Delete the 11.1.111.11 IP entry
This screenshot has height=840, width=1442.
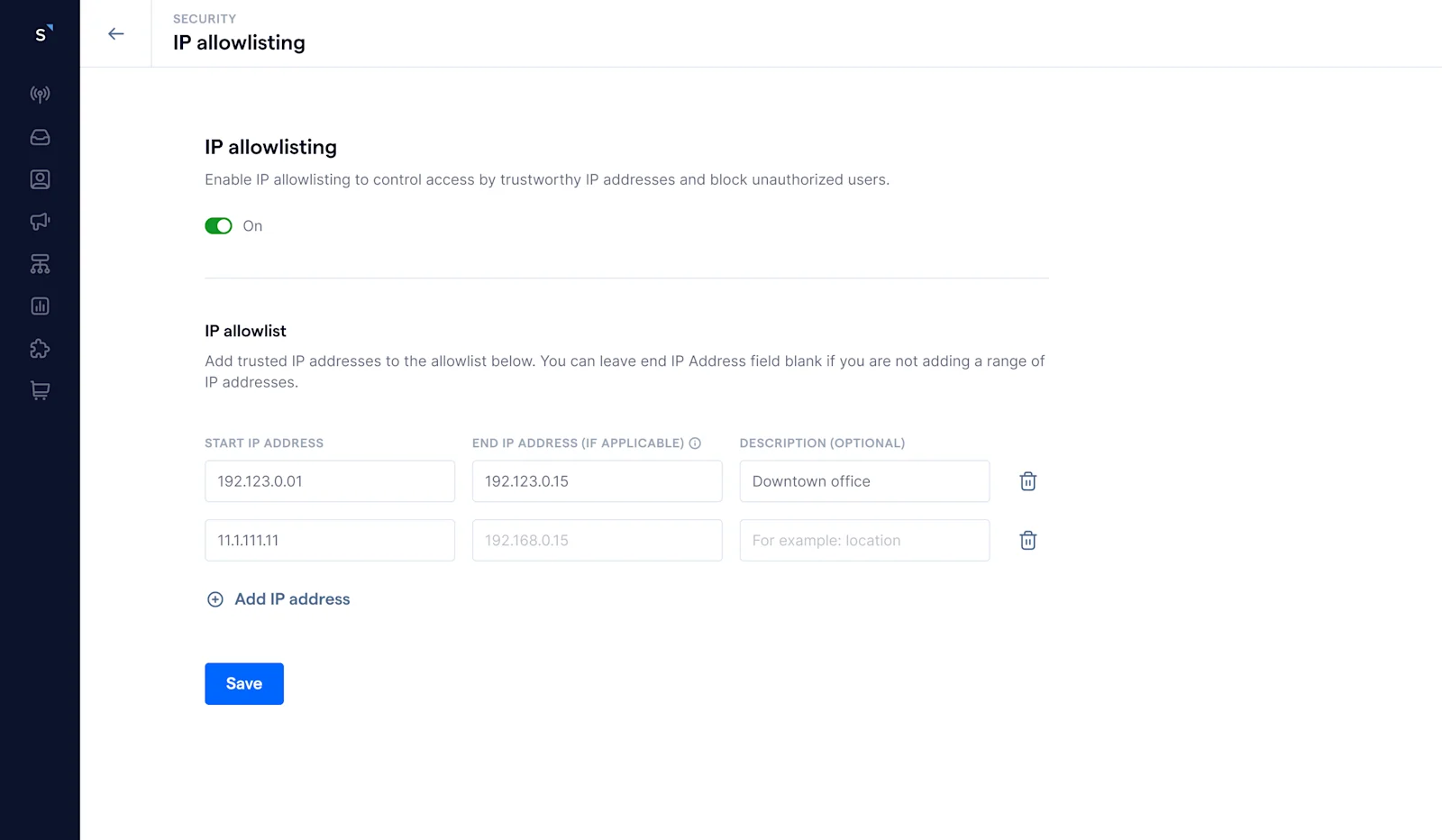[1027, 540]
